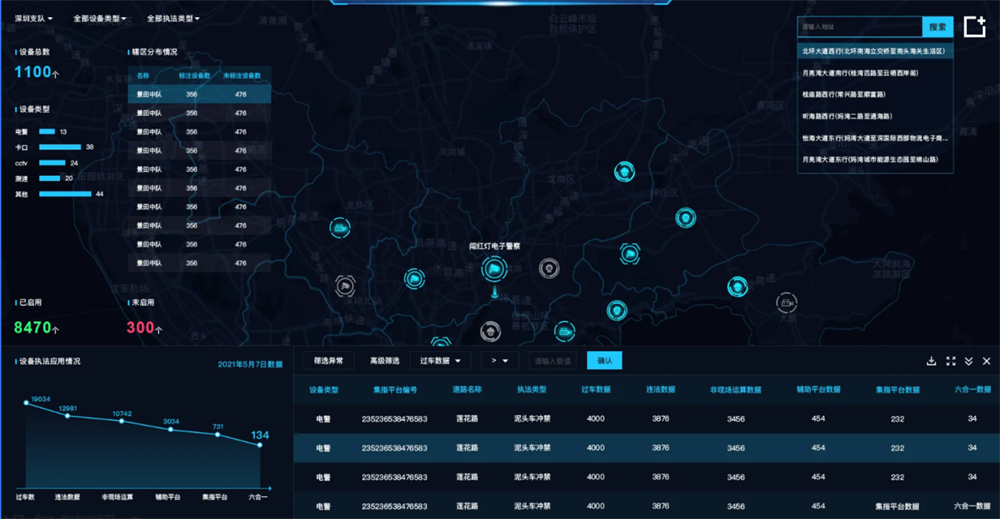Open the 全部执法类型 dropdown
The height and width of the screenshot is (519, 1000).
[172, 18]
